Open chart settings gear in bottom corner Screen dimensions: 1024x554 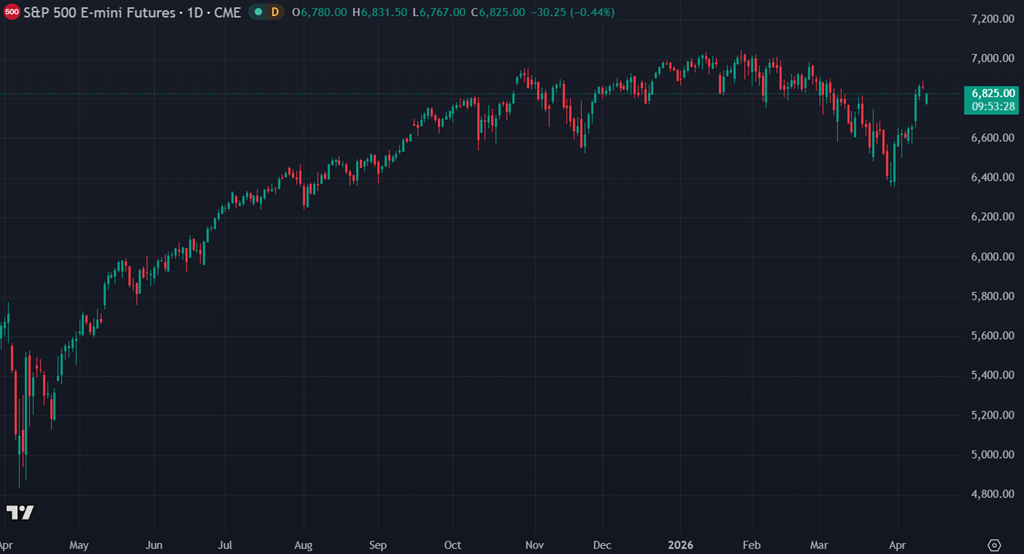(993, 545)
